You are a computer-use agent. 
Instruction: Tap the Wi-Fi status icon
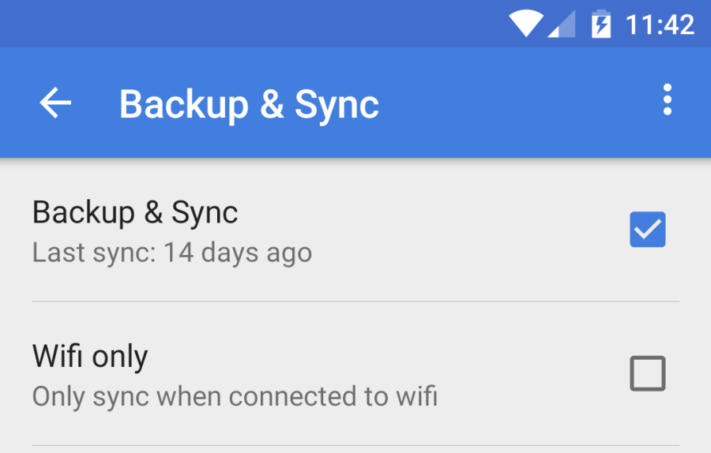coord(526,24)
